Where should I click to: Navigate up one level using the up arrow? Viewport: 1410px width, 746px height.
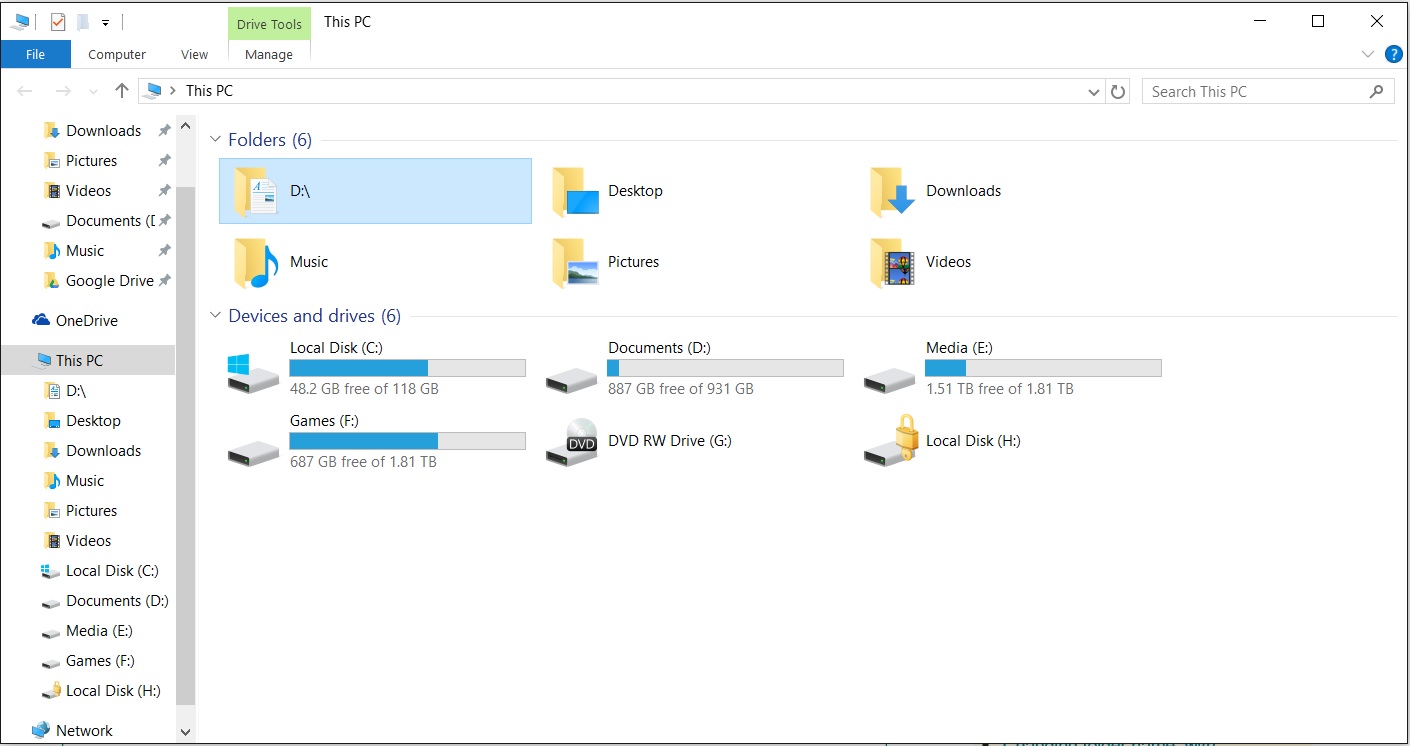pyautogui.click(x=121, y=90)
